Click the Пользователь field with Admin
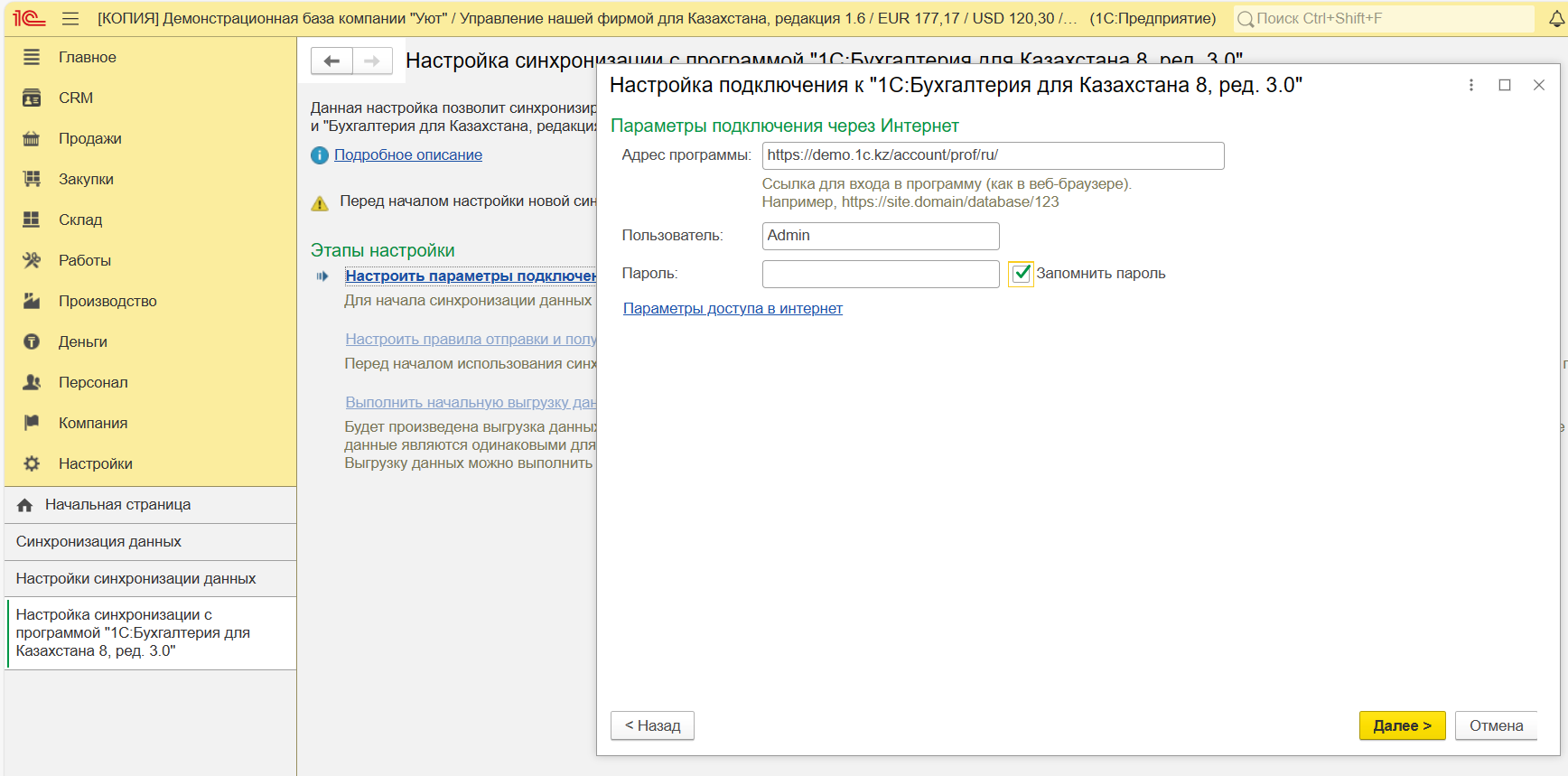Screen dimensions: 1568x776 [x=880, y=236]
